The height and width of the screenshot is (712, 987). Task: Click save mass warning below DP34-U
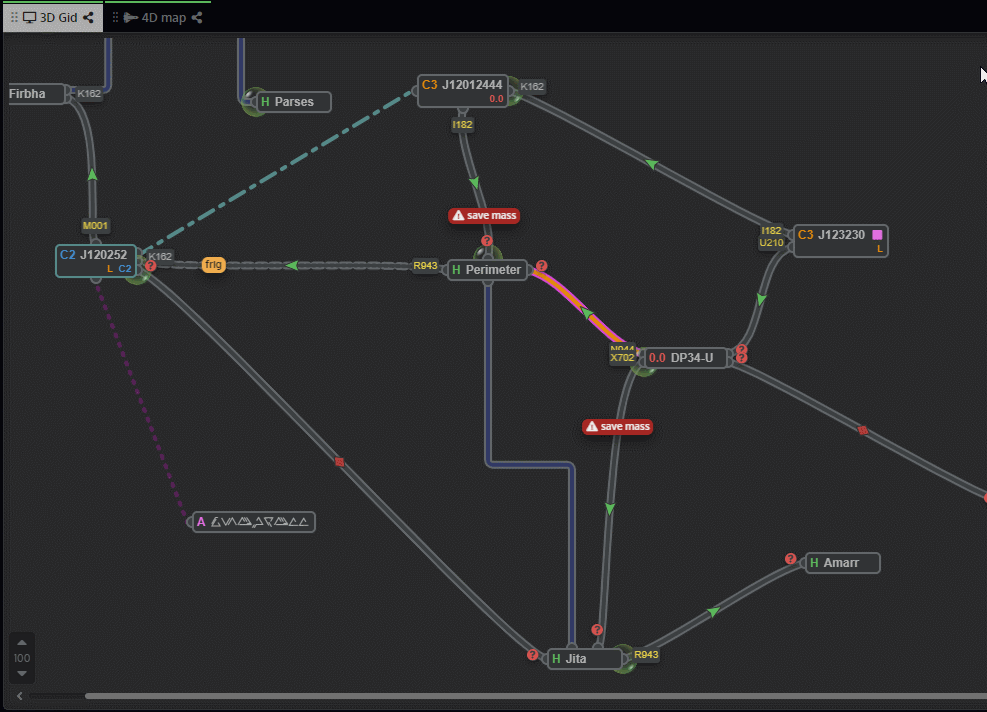pos(618,427)
